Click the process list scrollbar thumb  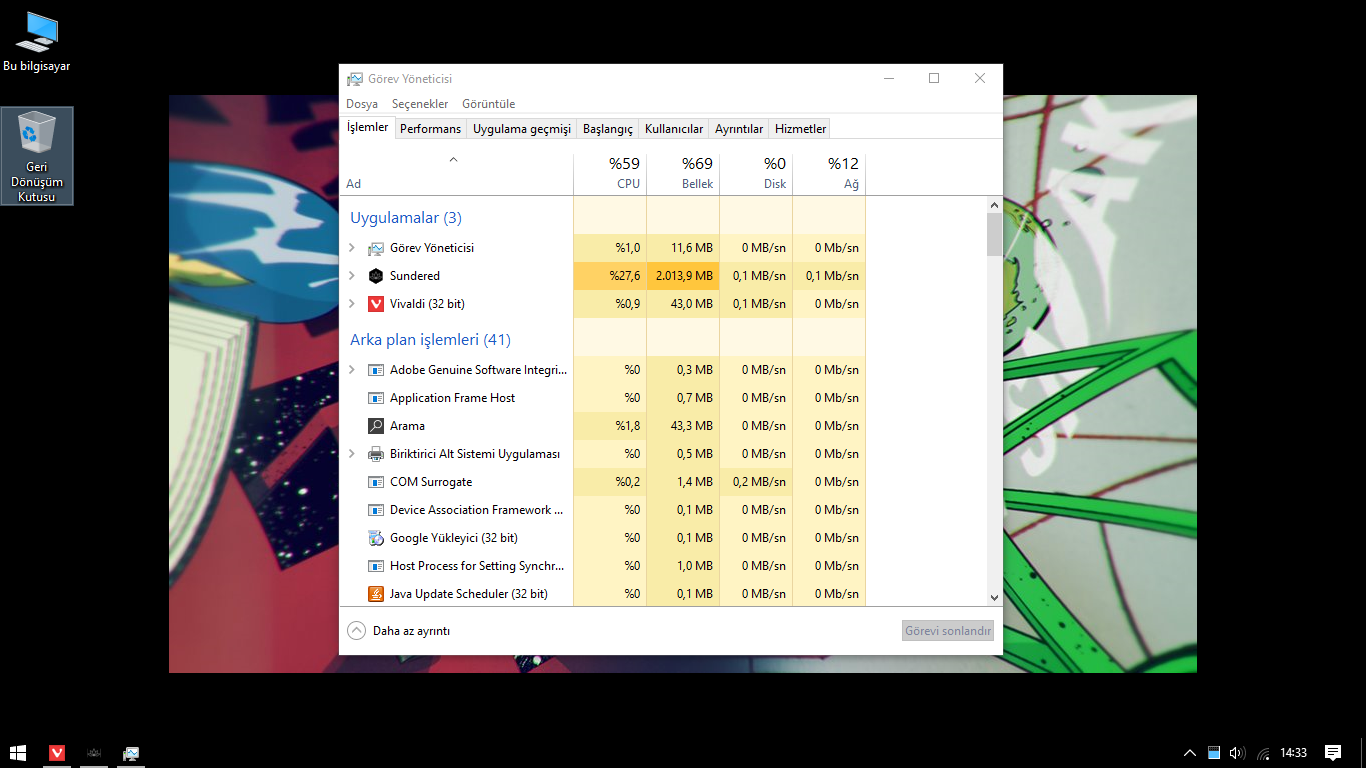[x=994, y=234]
